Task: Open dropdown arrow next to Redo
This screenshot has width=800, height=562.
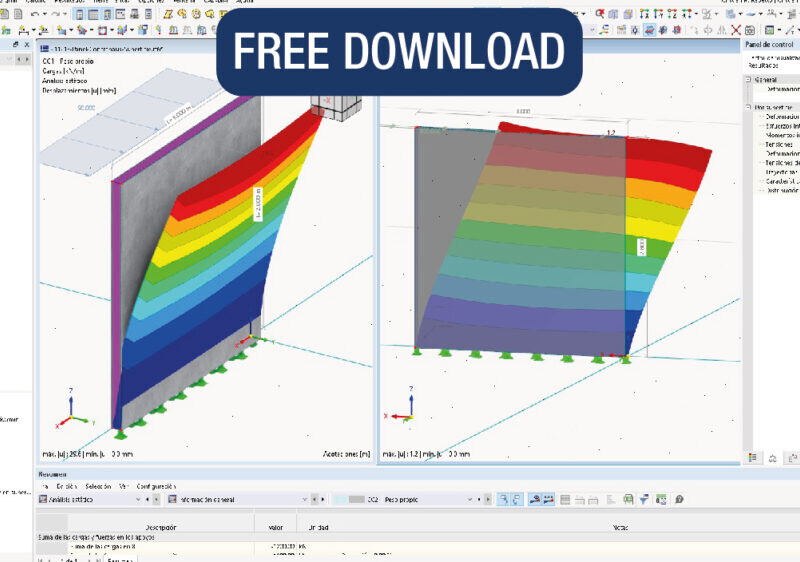Action: pyautogui.click(x=67, y=14)
